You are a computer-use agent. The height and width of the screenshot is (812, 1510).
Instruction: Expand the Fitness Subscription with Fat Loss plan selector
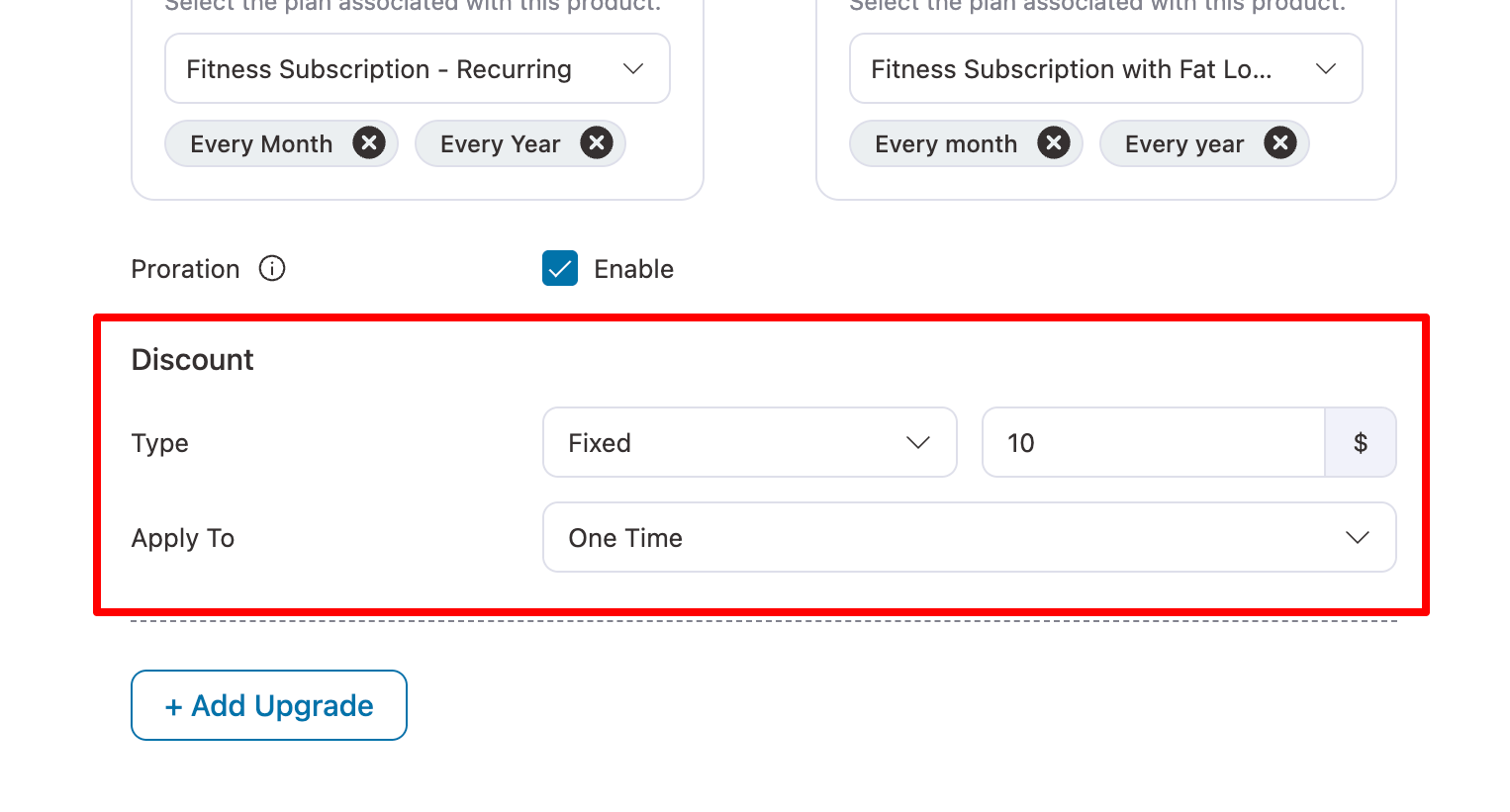point(1105,68)
